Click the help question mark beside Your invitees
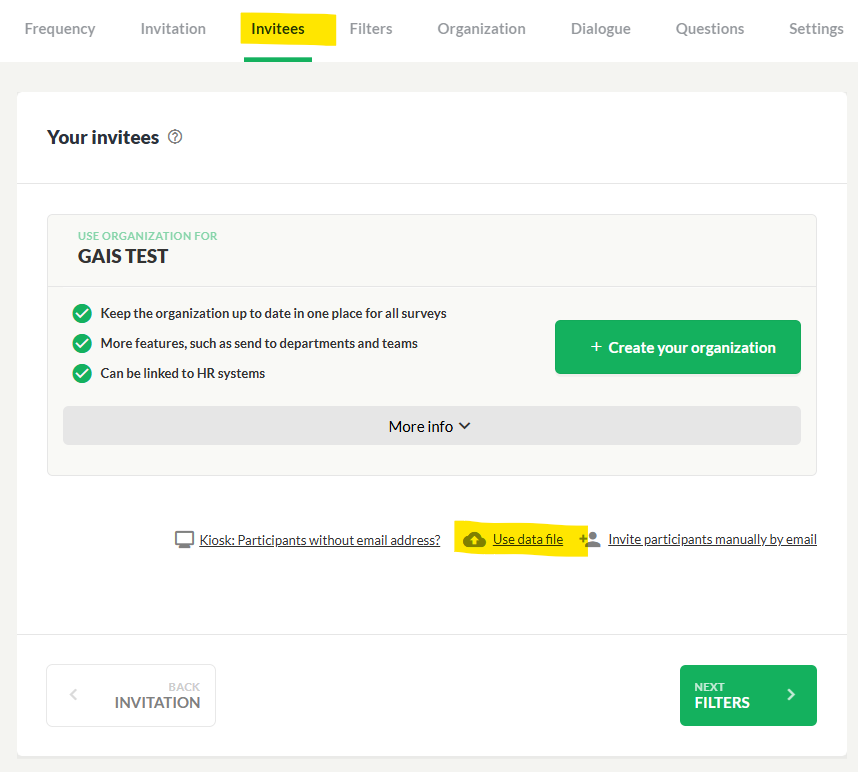 [x=175, y=137]
